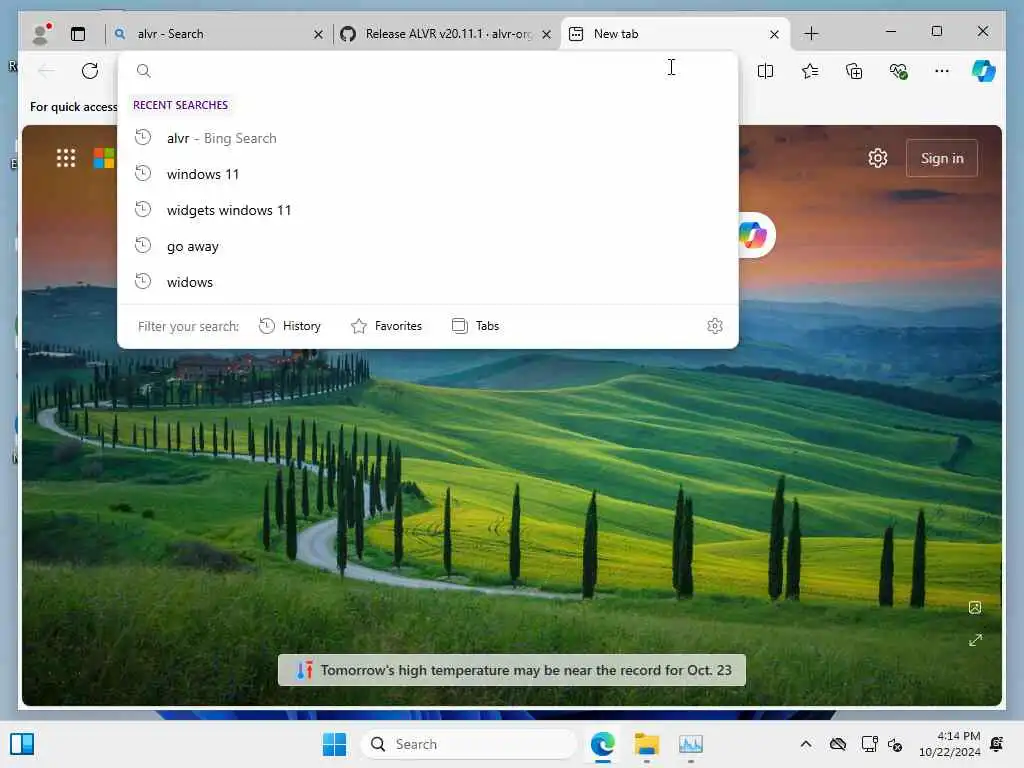Viewport: 1024px width, 768px height.
Task: Switch to Release ALVR v20.11.1 tab
Action: pyautogui.click(x=447, y=34)
